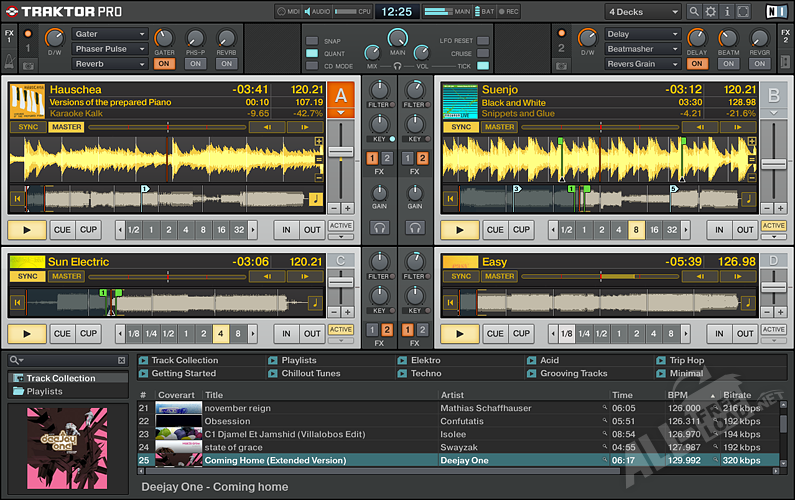Open the Chillout Tunes favorite folder
795x500 pixels.
[310, 373]
